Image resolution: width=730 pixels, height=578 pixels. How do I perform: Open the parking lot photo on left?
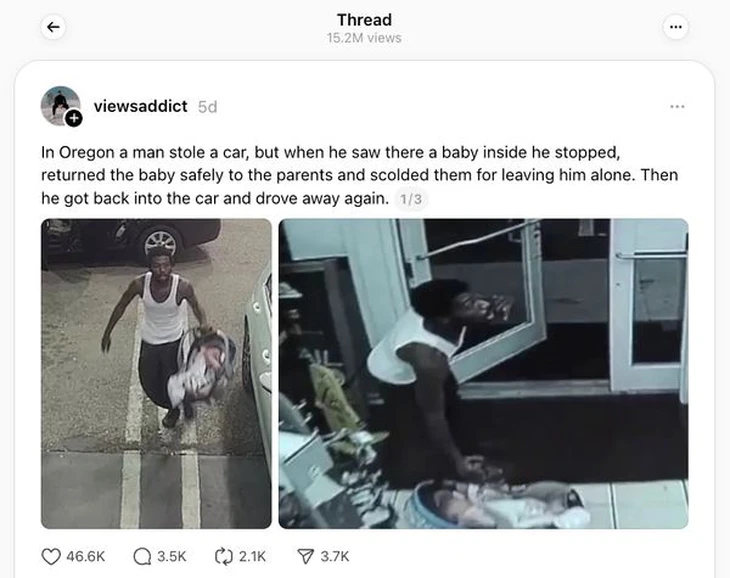[x=156, y=374]
